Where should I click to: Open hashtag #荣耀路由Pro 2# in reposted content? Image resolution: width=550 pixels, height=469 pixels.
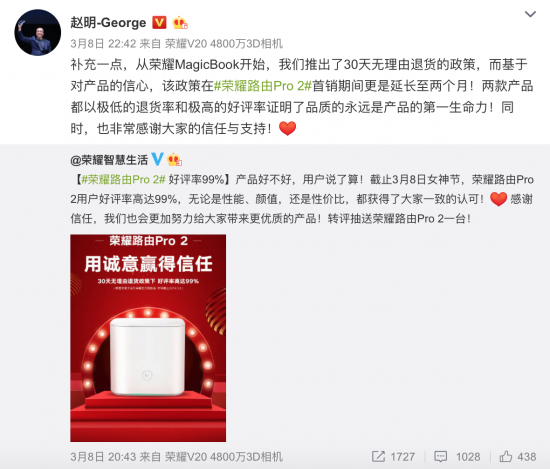tap(123, 180)
